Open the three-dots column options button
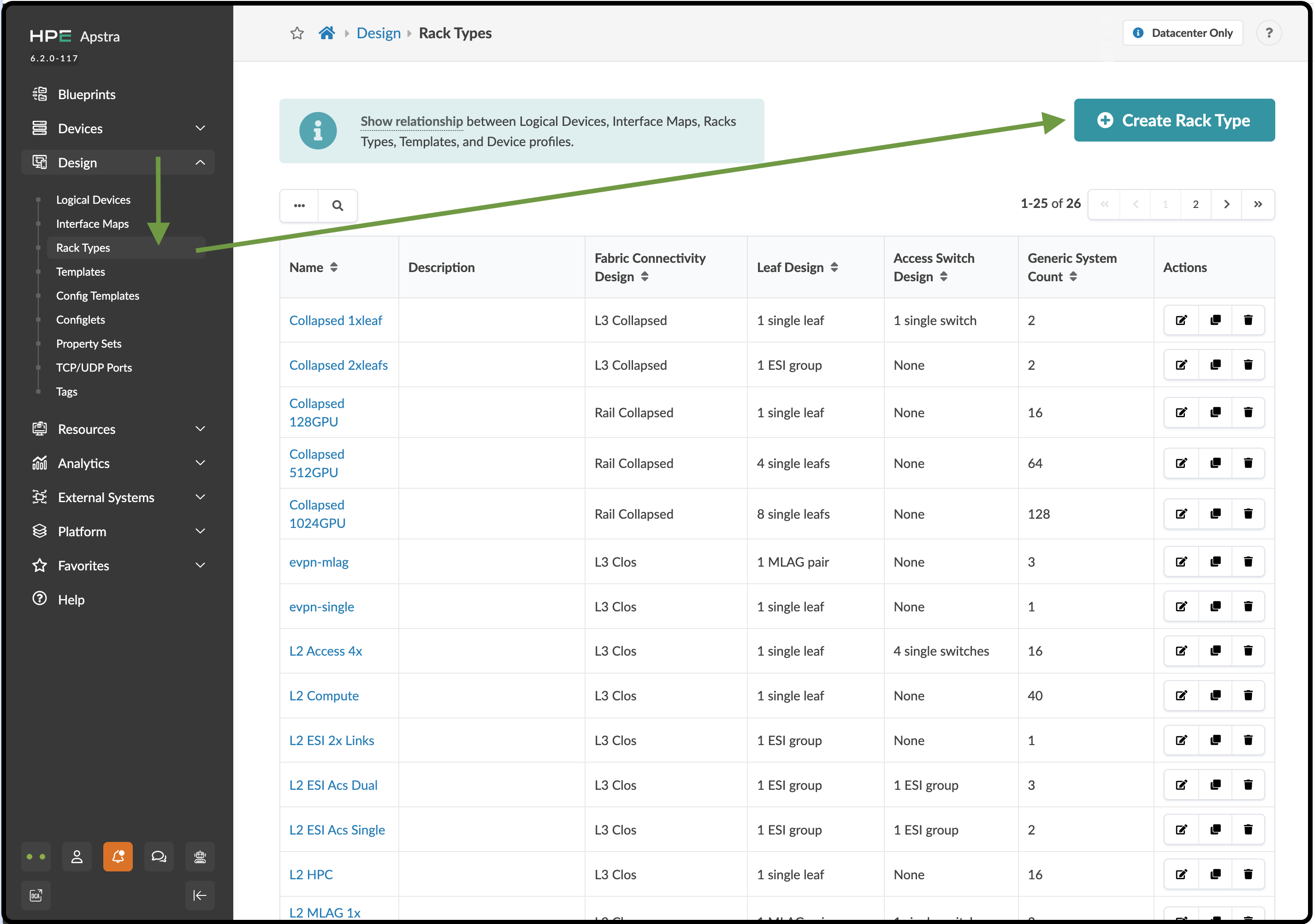This screenshot has height=924, width=1314. 299,205
